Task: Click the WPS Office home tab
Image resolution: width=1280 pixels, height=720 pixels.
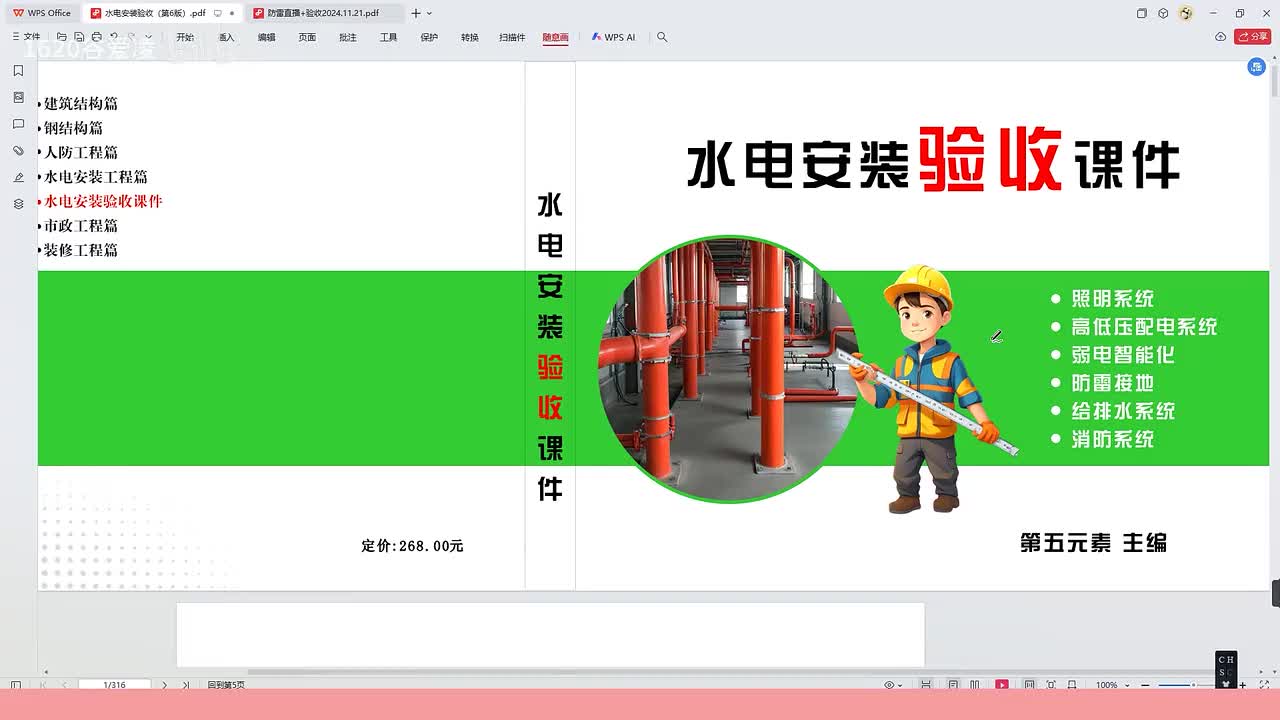Action: (42, 13)
